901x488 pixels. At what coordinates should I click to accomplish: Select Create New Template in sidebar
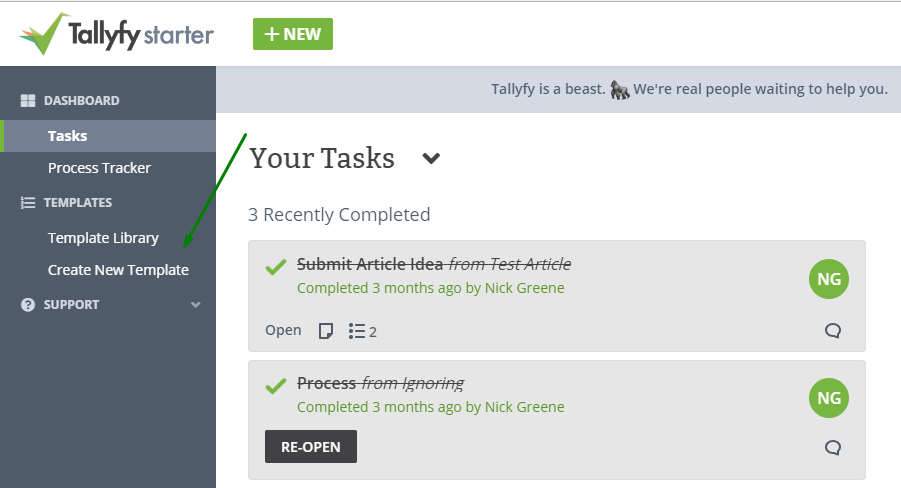(118, 270)
